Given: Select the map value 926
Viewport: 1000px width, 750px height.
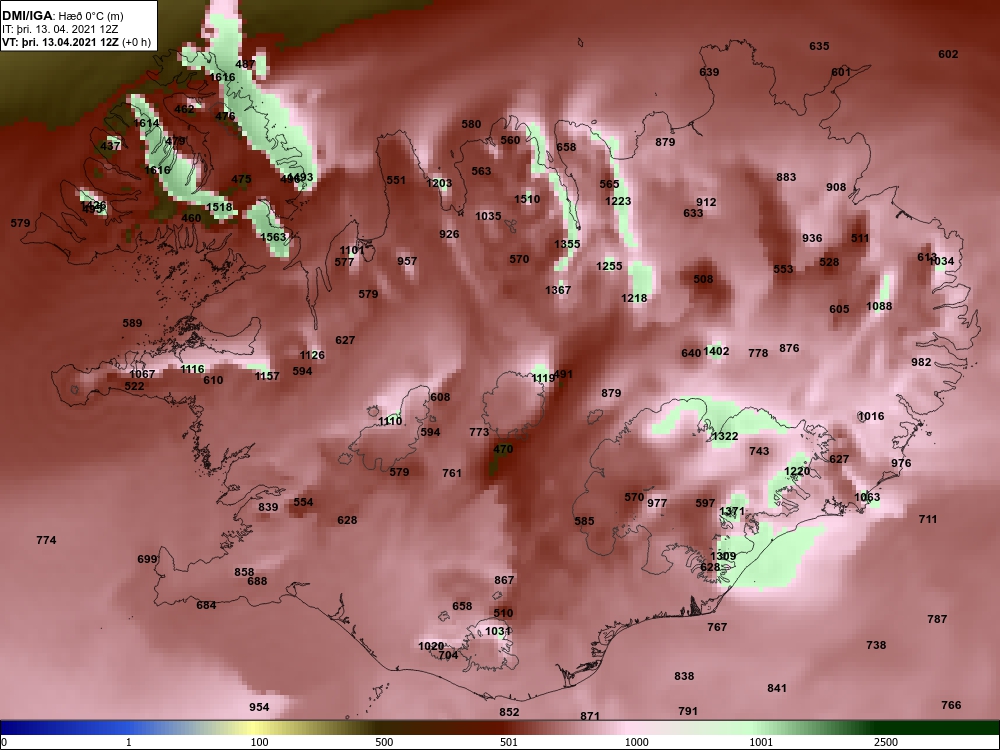Looking at the screenshot, I should pos(449,234).
